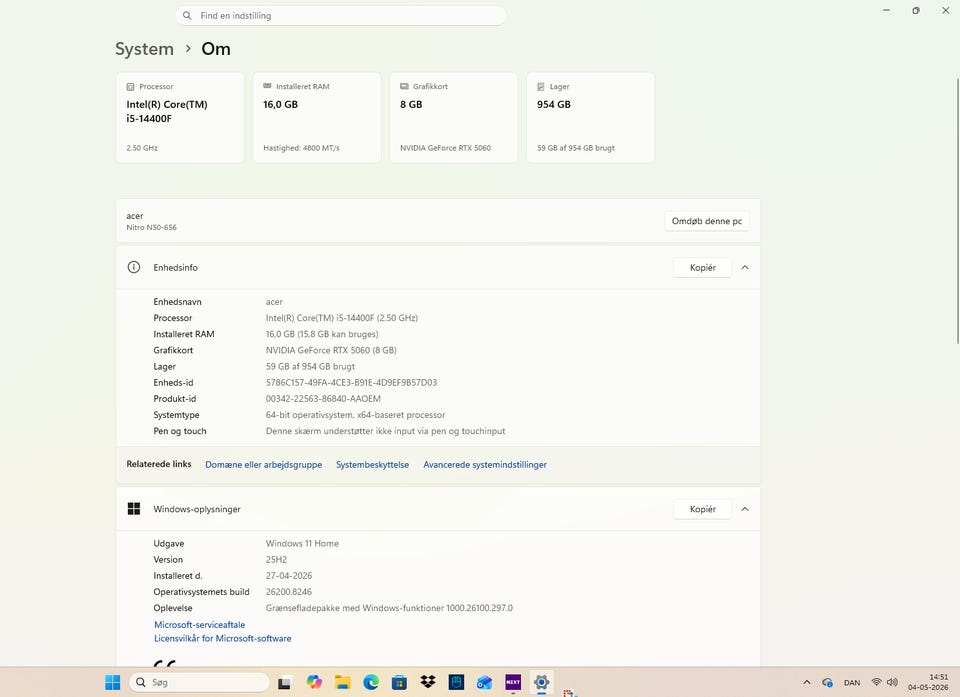Collapse the Windows-oplysninger section chevron

click(745, 509)
